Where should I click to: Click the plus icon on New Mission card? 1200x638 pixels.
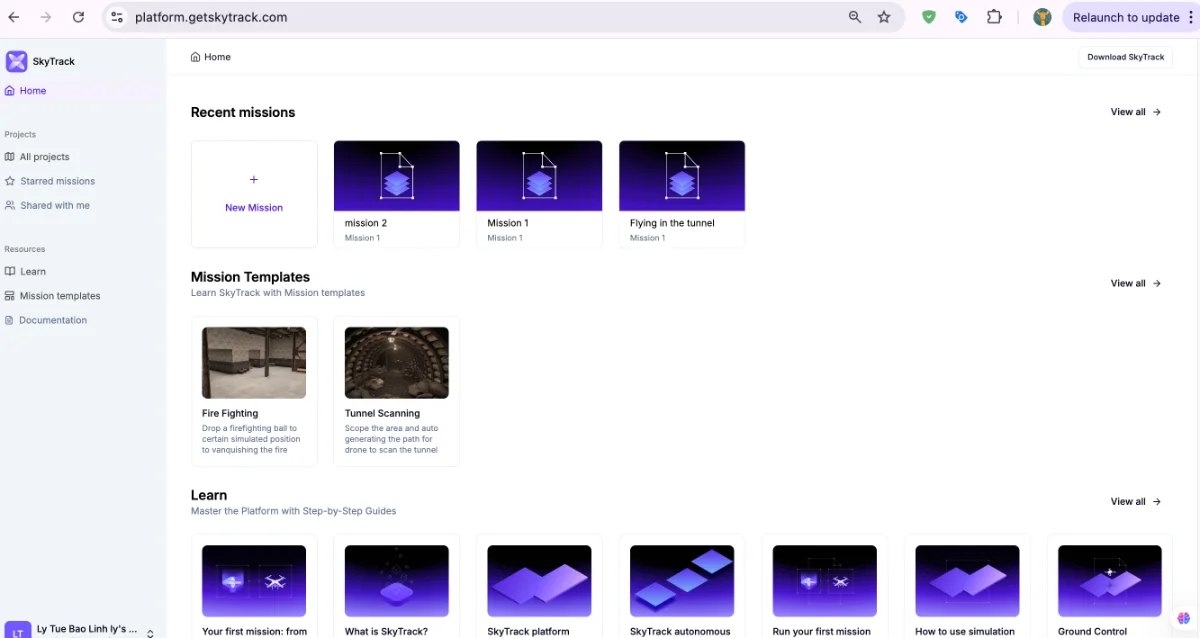coord(254,180)
